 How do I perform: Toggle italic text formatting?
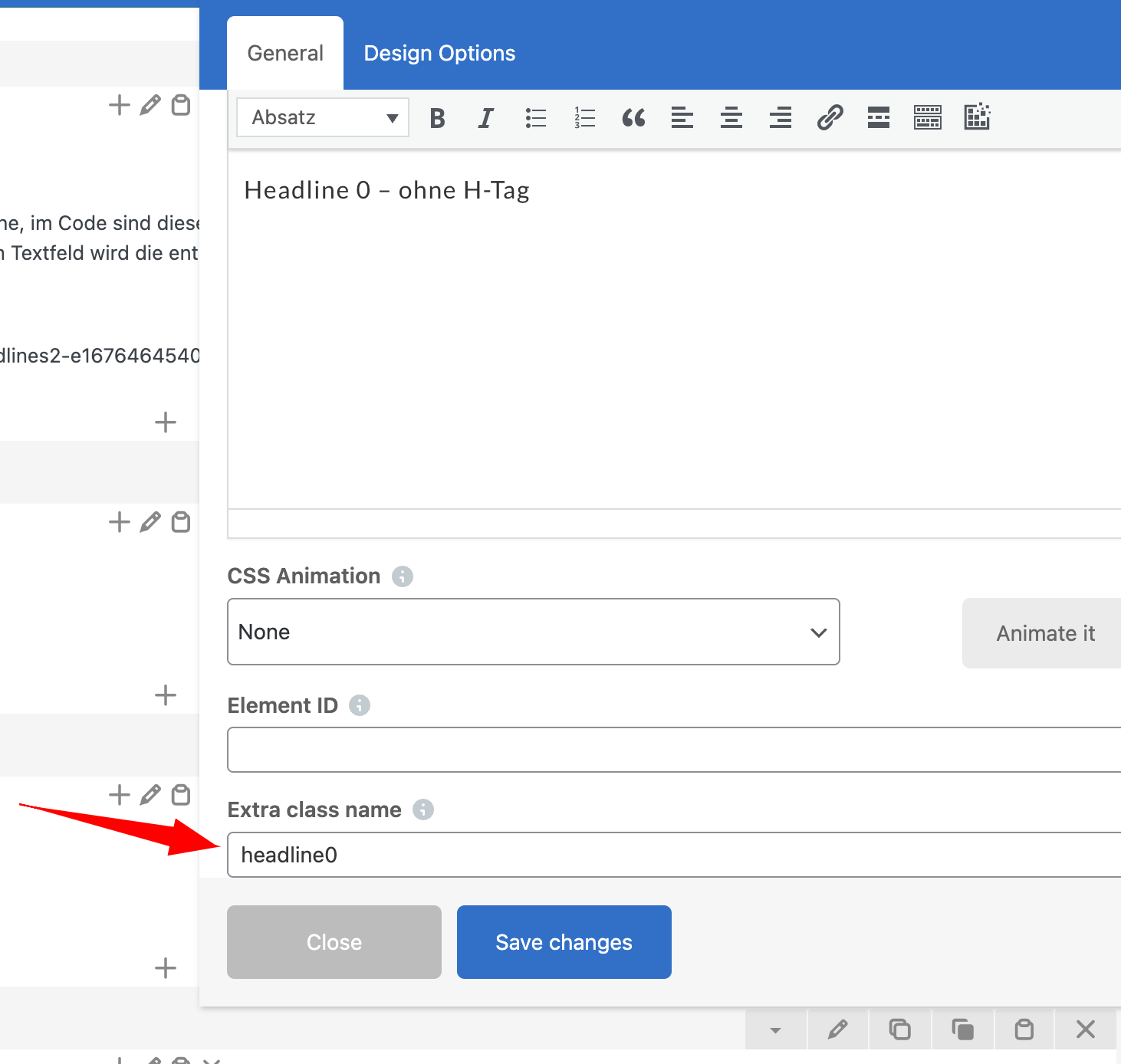click(485, 118)
